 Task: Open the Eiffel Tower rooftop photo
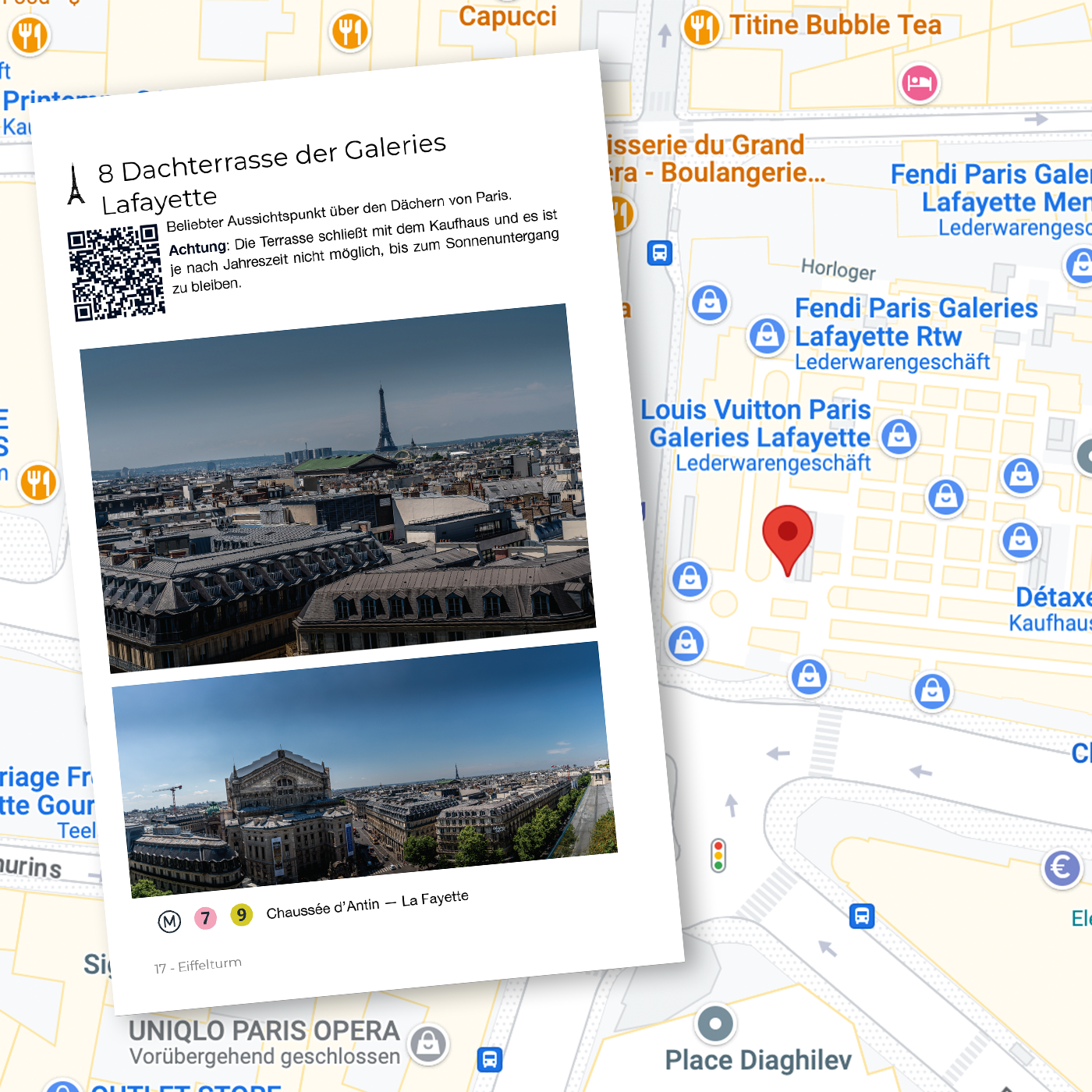(x=338, y=487)
